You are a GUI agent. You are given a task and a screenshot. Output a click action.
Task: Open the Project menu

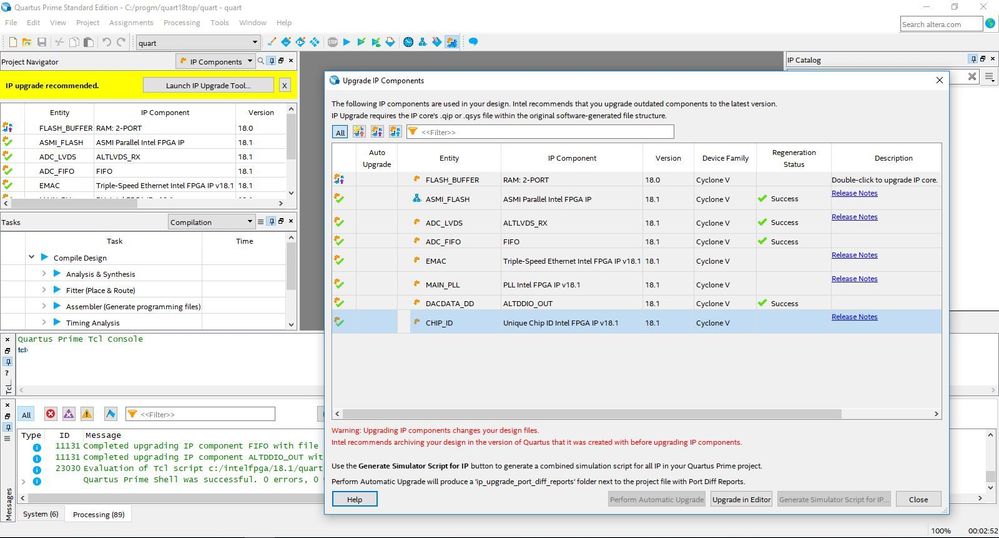click(87, 22)
